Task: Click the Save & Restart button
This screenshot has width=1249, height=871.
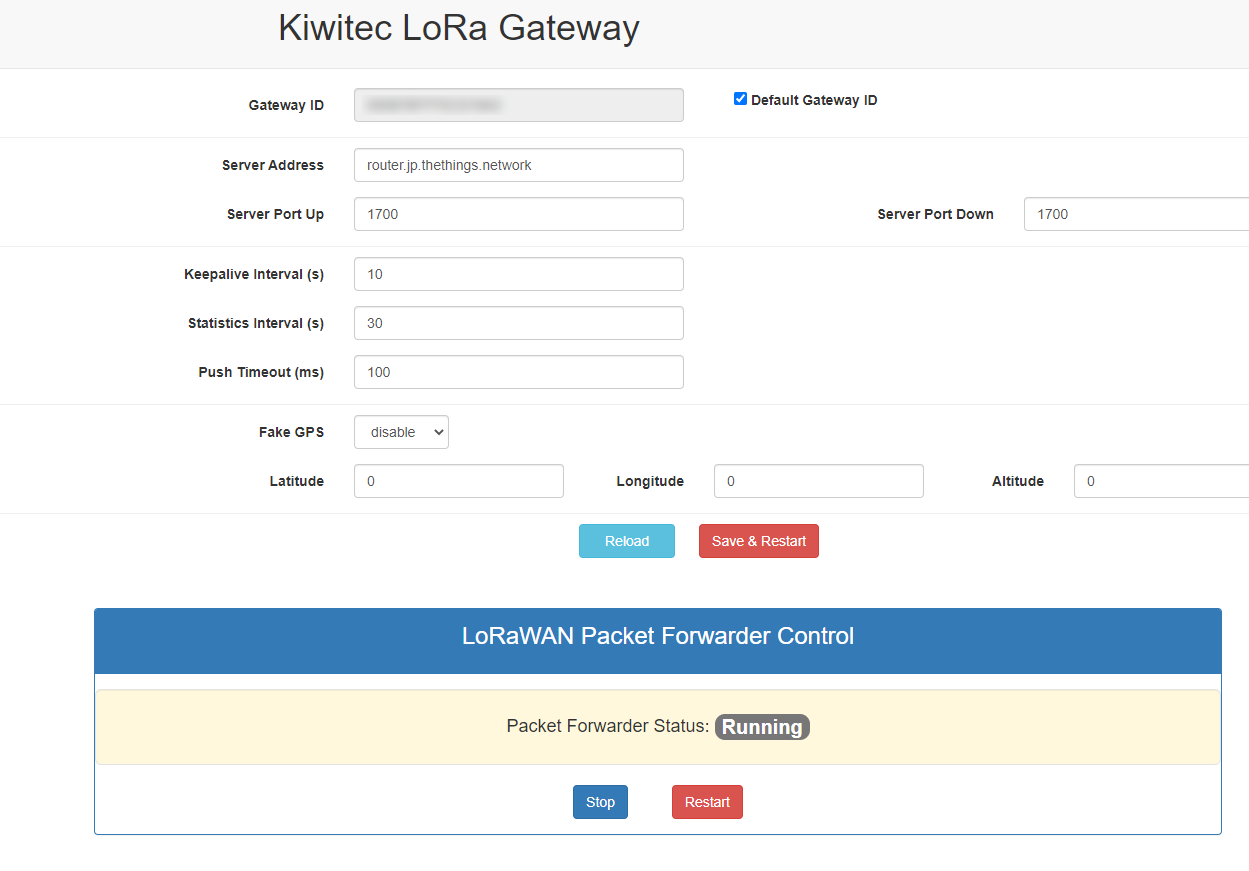Action: (x=759, y=541)
